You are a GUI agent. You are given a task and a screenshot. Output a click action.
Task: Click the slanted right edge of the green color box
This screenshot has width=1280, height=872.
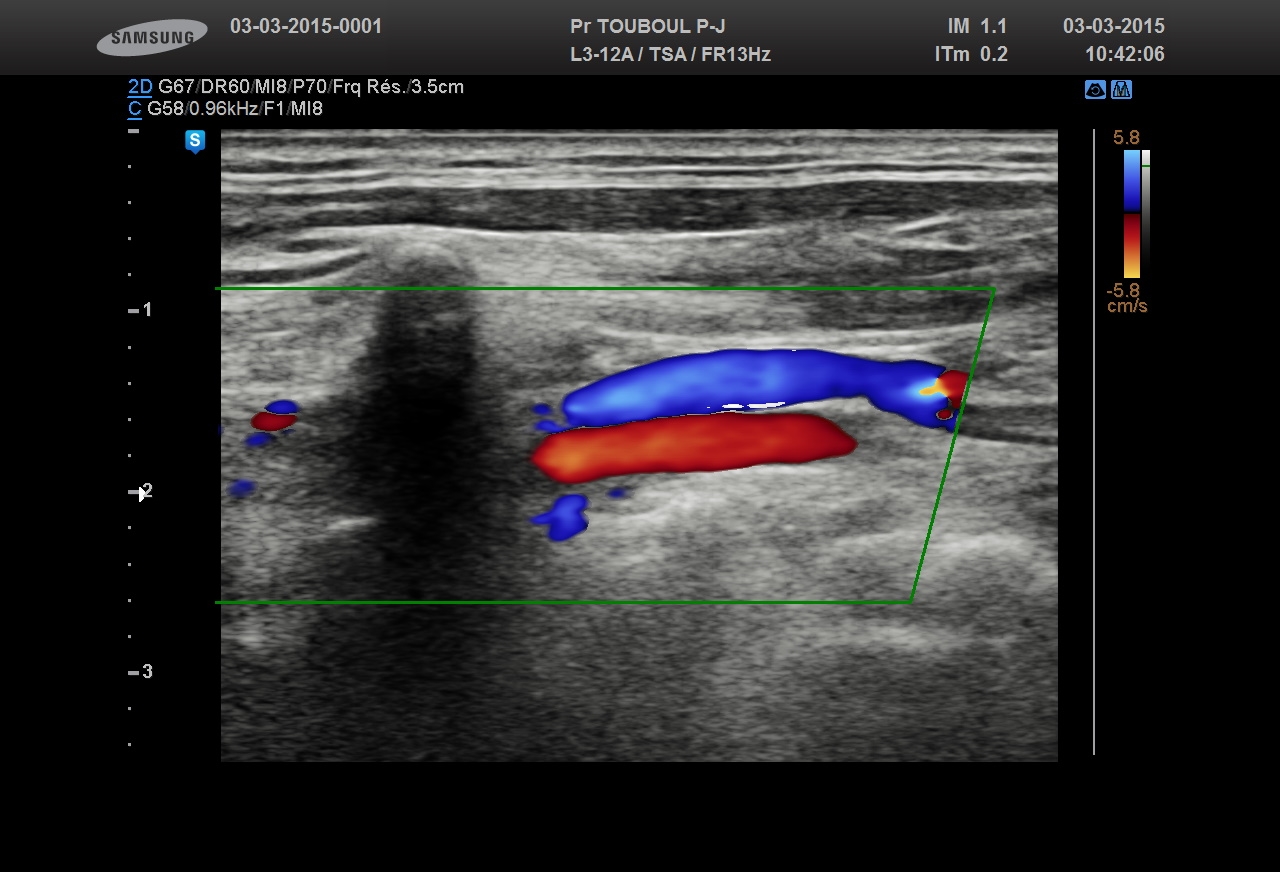pyautogui.click(x=953, y=445)
